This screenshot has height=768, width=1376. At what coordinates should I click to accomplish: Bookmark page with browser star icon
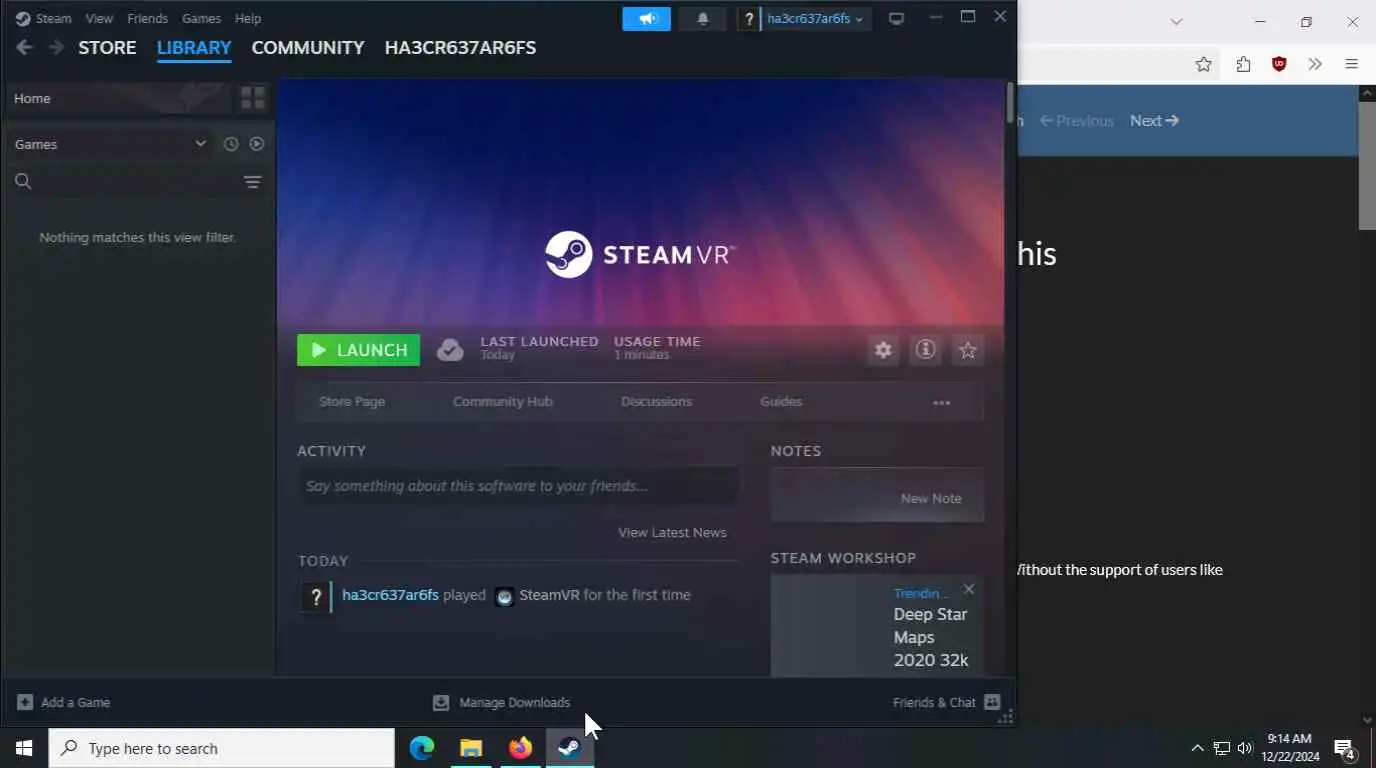tap(1204, 64)
